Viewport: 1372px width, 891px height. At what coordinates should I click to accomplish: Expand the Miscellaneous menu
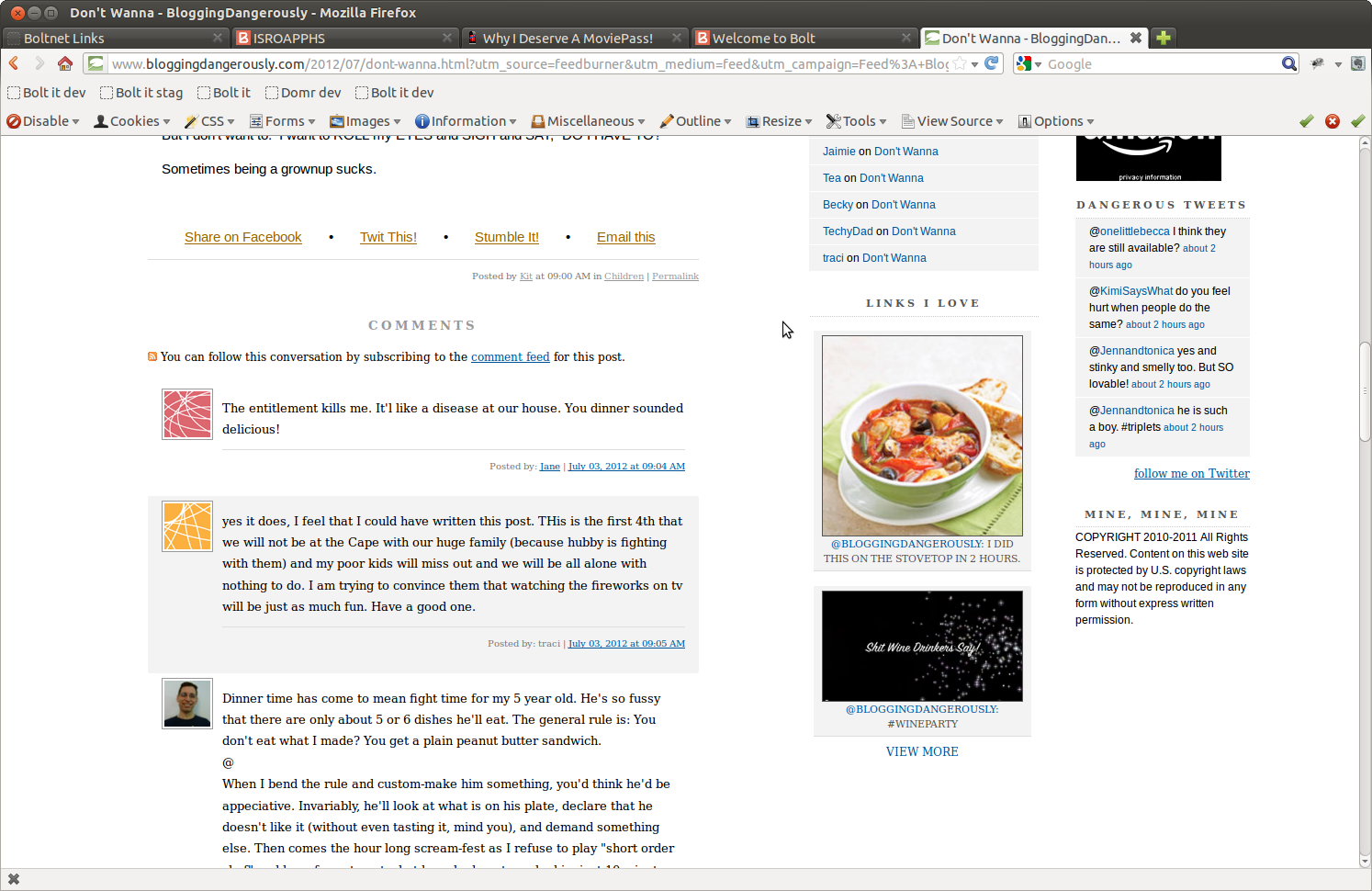pyautogui.click(x=589, y=121)
